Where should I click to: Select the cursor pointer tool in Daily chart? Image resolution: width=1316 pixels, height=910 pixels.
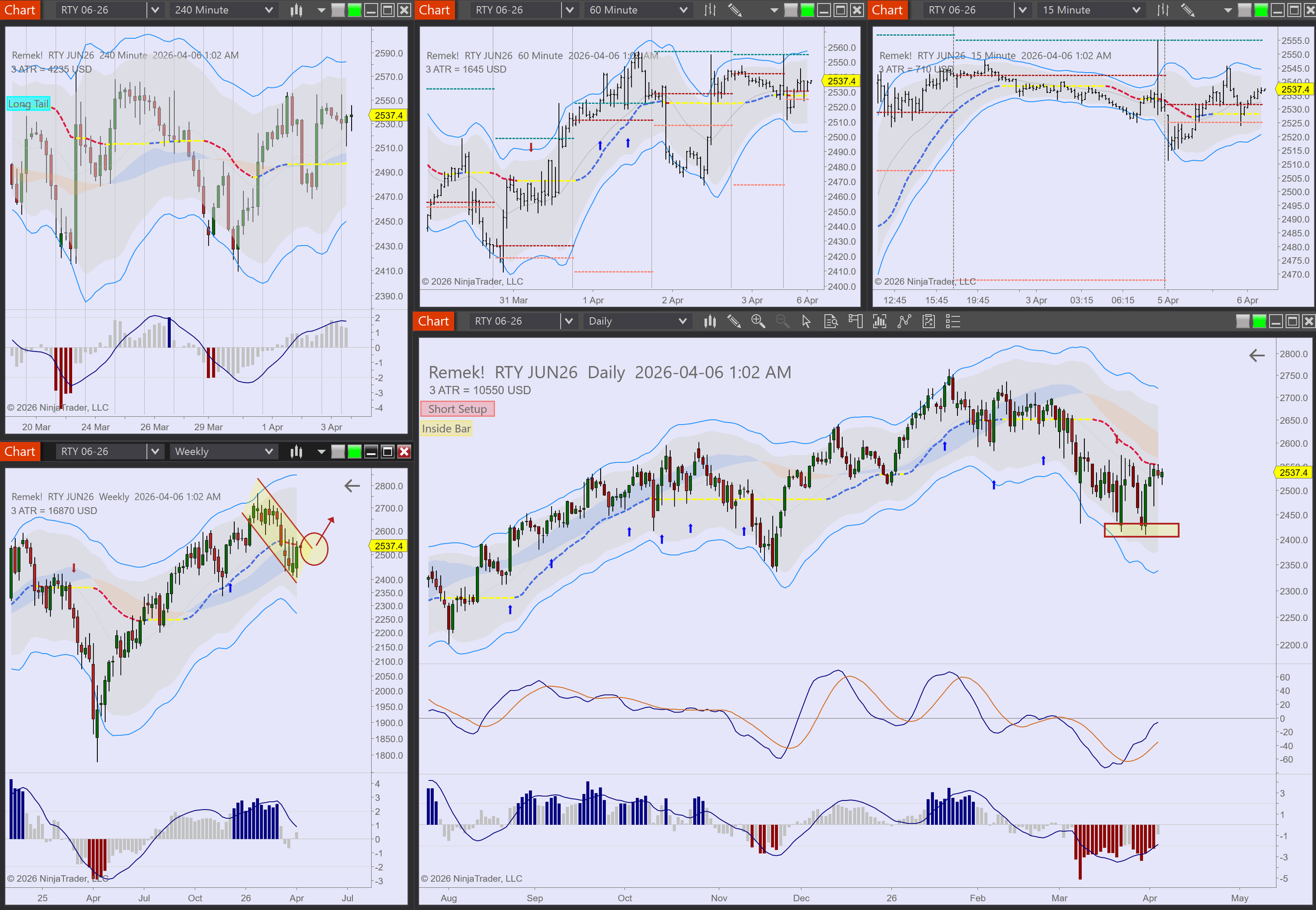[806, 322]
